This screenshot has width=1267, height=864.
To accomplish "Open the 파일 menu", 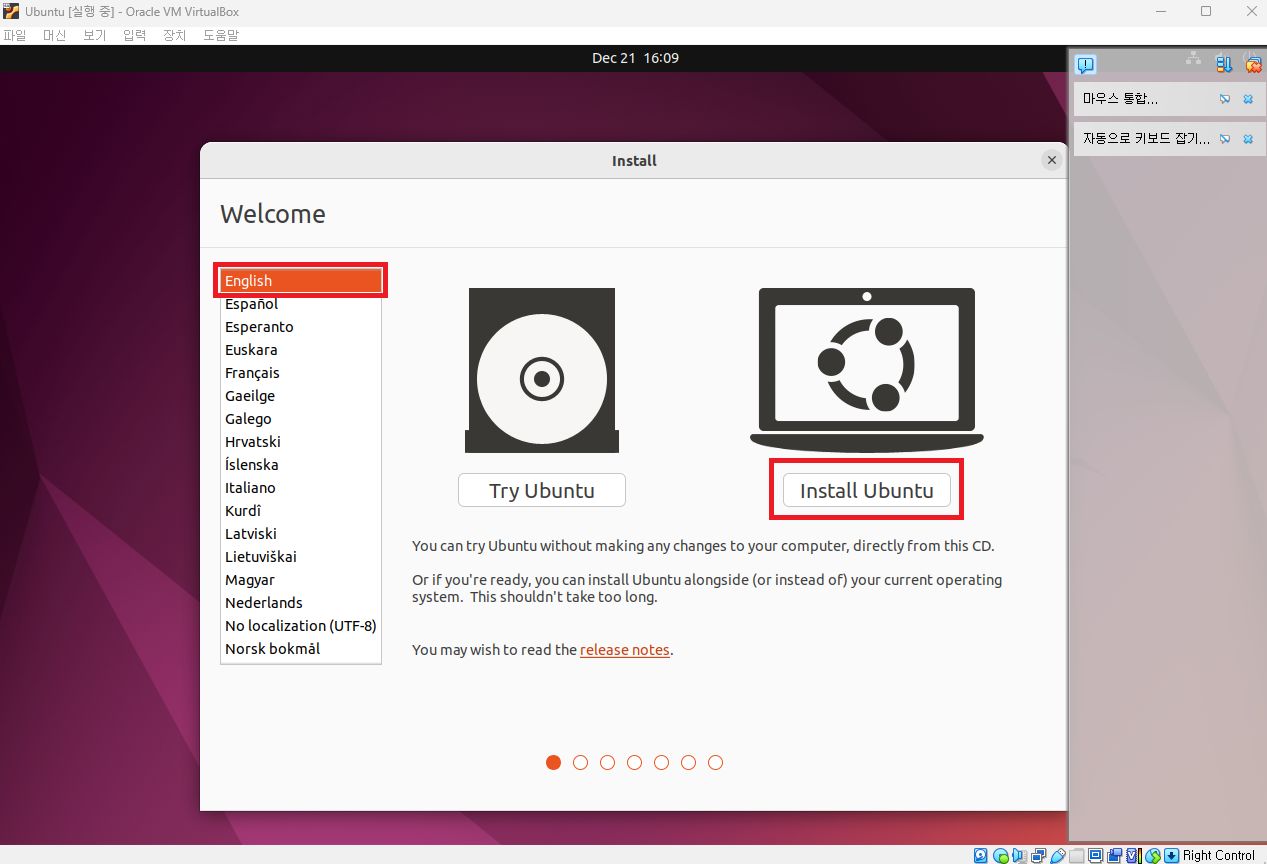I will pos(15,35).
